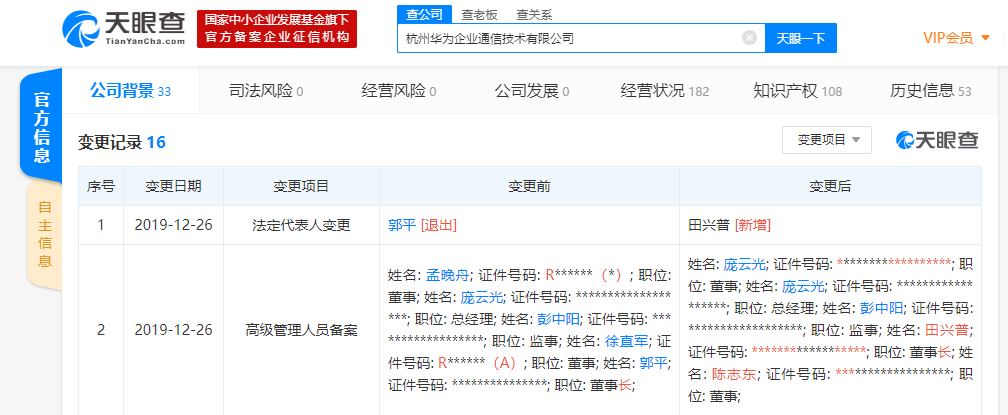The width and height of the screenshot is (1008, 415).
Task: Click 田兴普 name in row 2 变更后
Action: click(949, 330)
